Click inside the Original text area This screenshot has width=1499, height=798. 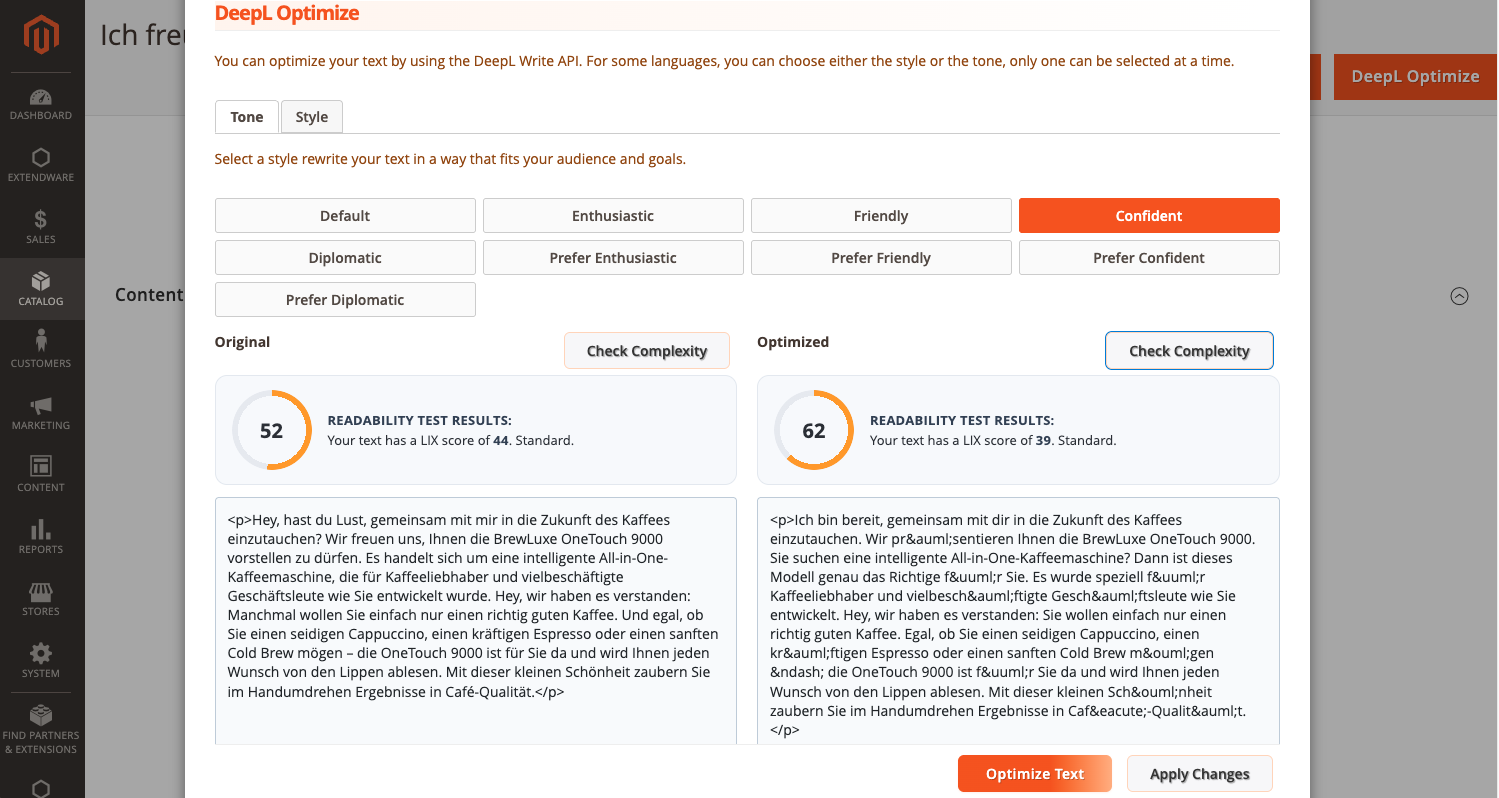pos(475,620)
